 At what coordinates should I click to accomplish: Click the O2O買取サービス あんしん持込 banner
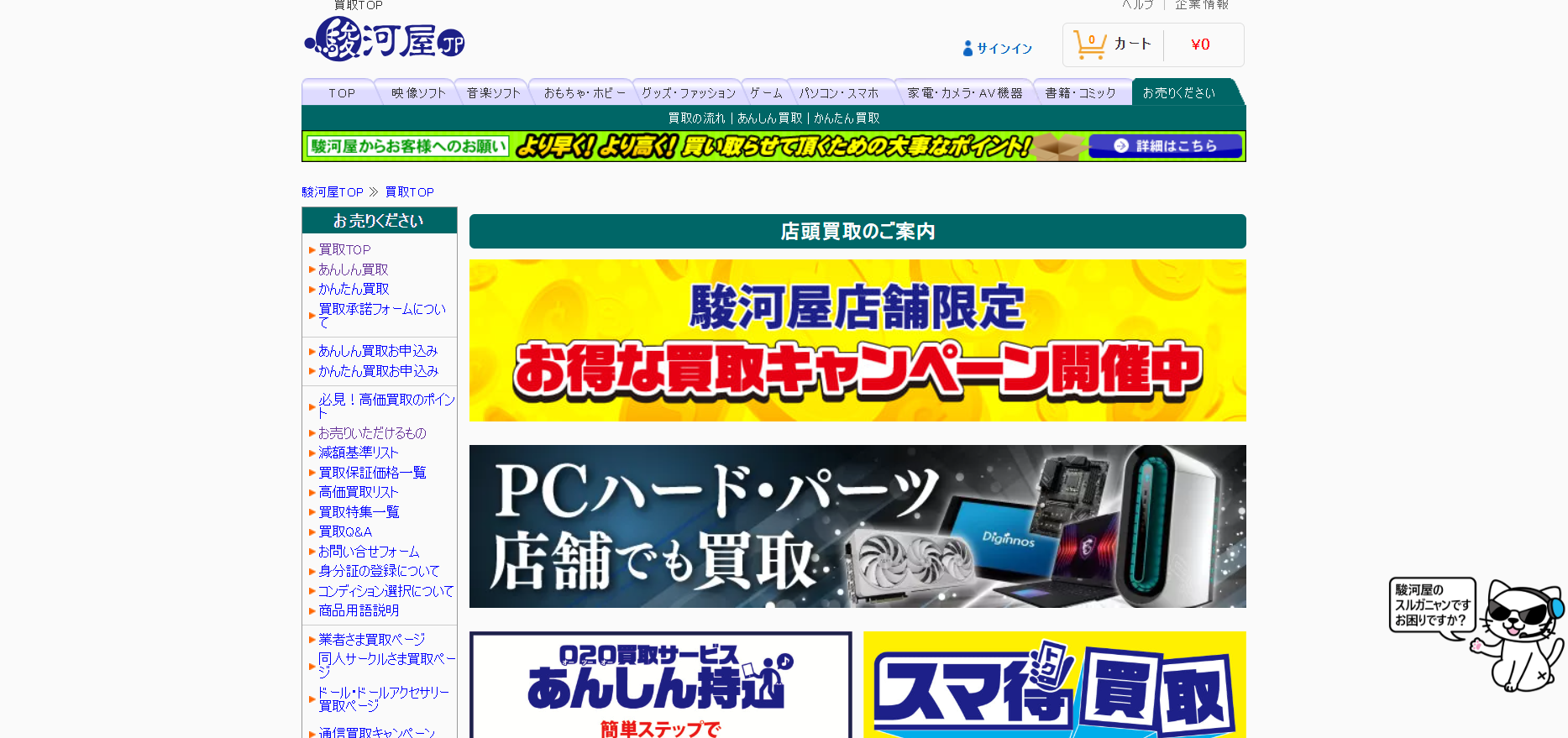point(661,685)
